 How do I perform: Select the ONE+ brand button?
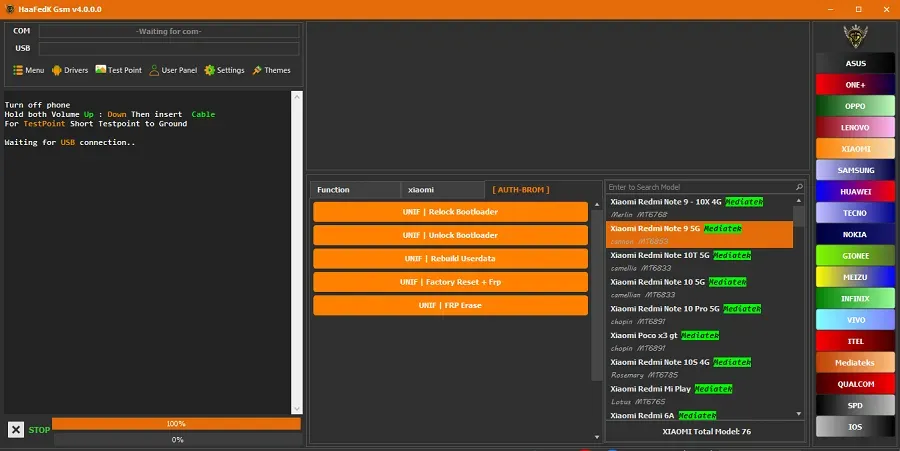click(x=855, y=85)
